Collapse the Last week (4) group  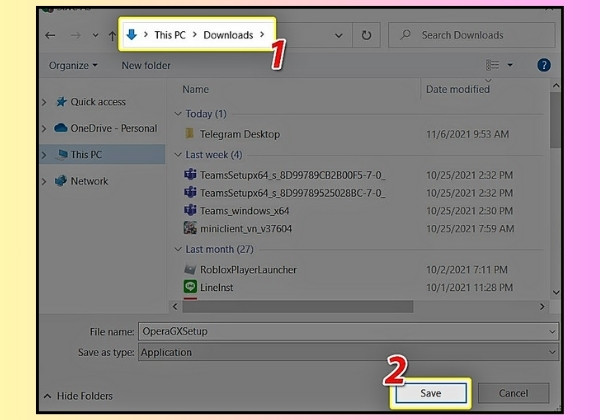click(x=178, y=155)
